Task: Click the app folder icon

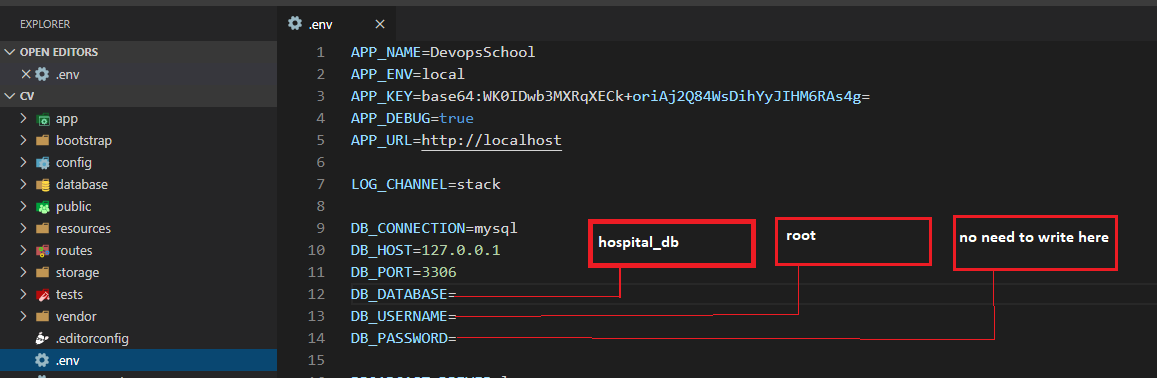Action: click(43, 119)
